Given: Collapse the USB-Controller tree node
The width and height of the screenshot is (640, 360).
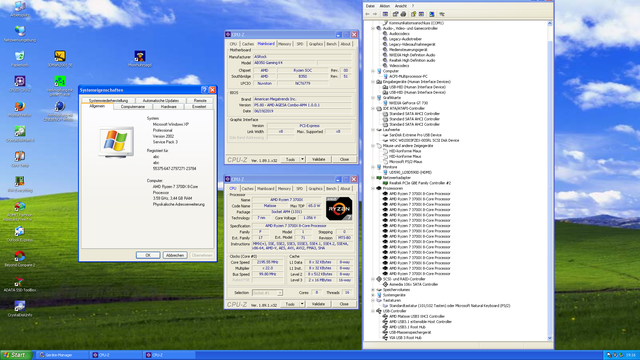Looking at the screenshot, I should pyautogui.click(x=373, y=311).
